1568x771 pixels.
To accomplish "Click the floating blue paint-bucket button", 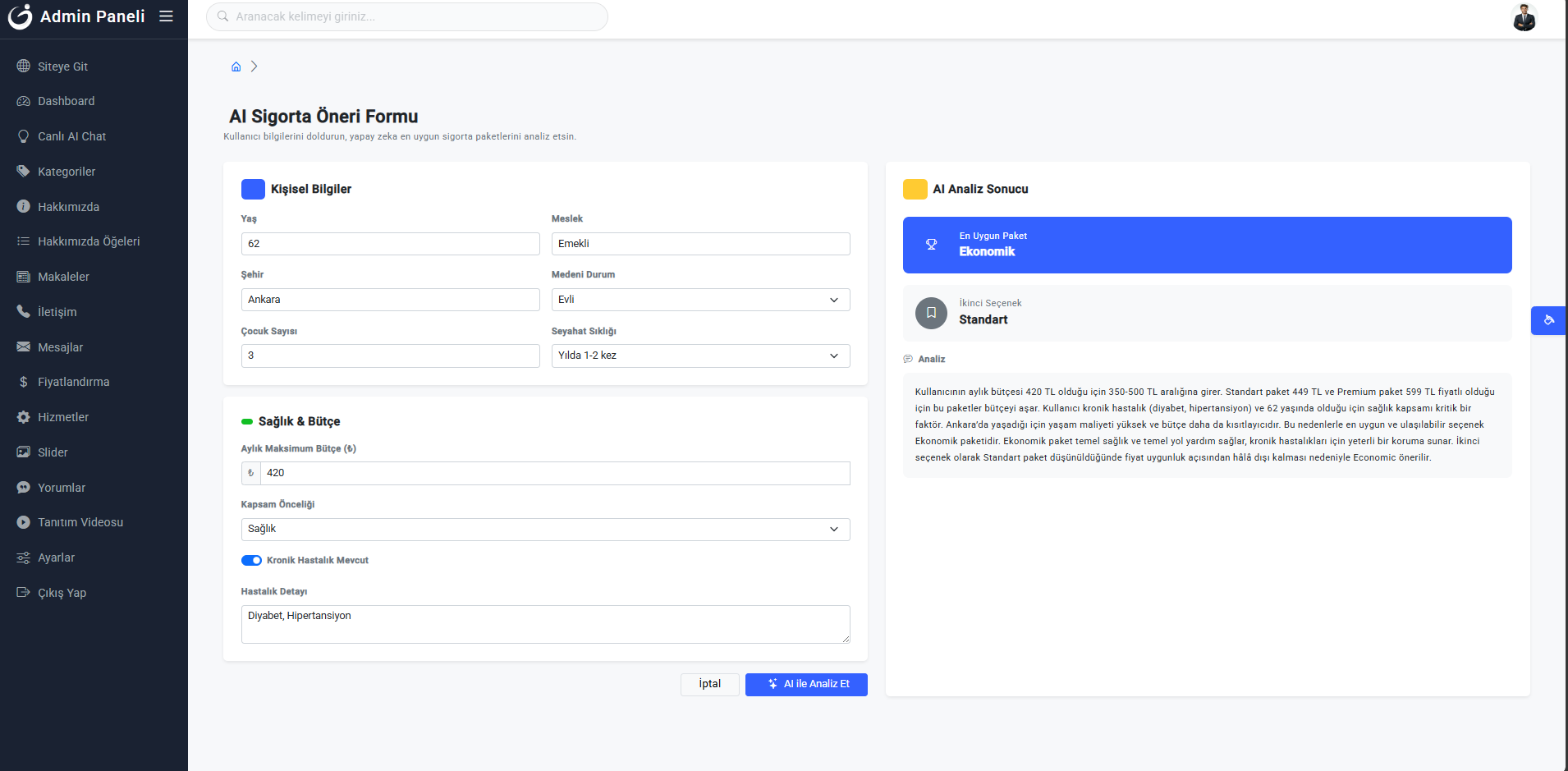I will (1549, 320).
